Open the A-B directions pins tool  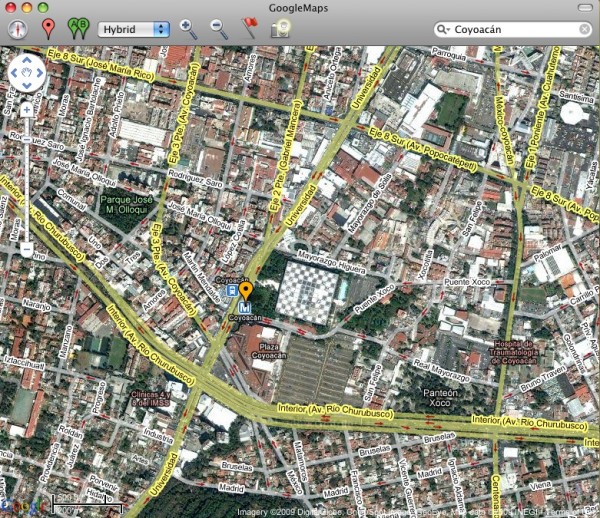(x=78, y=29)
